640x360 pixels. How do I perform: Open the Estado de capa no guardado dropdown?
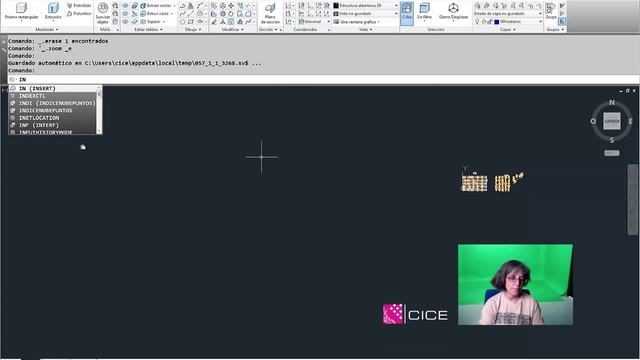pyautogui.click(x=508, y=13)
